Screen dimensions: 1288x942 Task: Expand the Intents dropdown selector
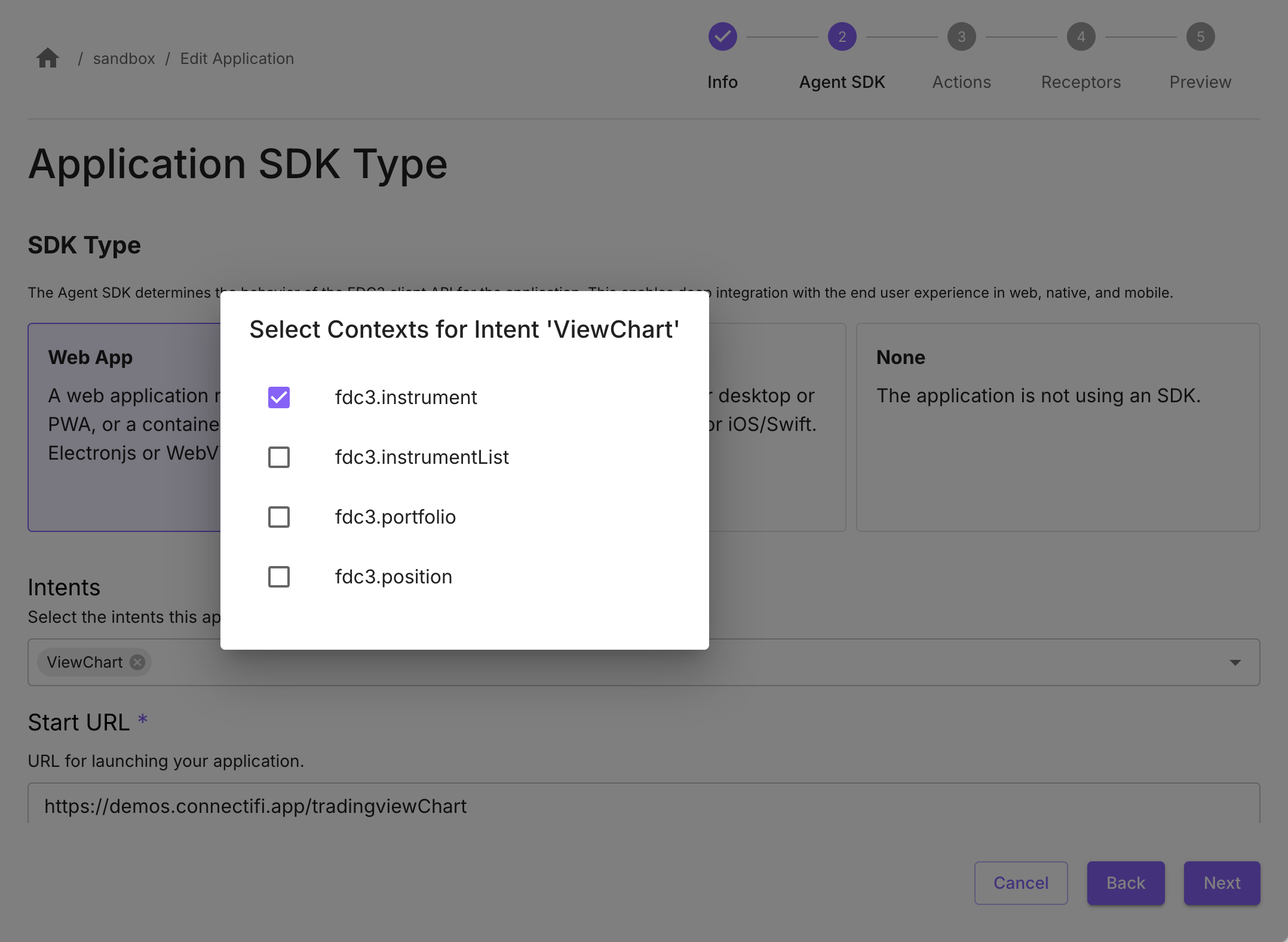click(x=1236, y=661)
